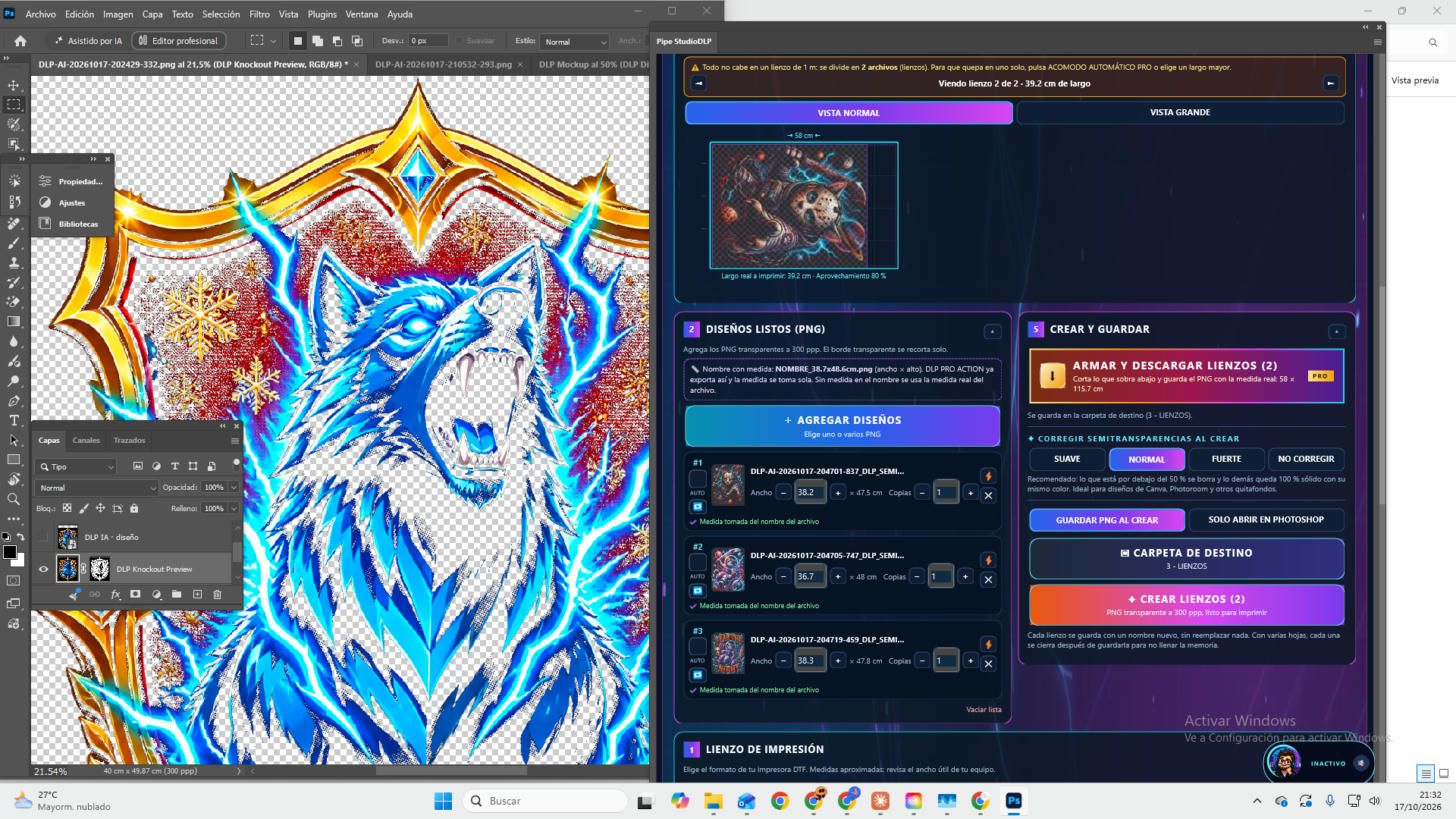This screenshot has width=1456, height=819.
Task: Click lightning icon for design #1
Action: click(988, 476)
